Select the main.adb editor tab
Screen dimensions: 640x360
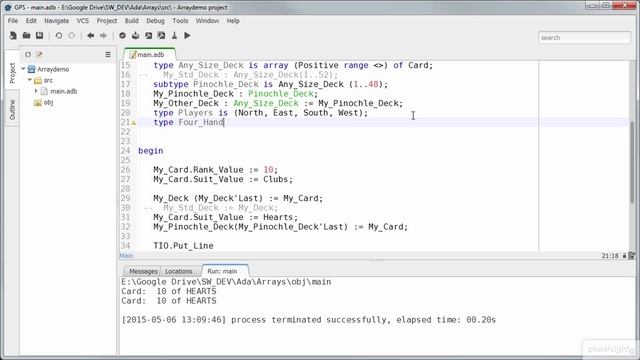(x=150, y=54)
